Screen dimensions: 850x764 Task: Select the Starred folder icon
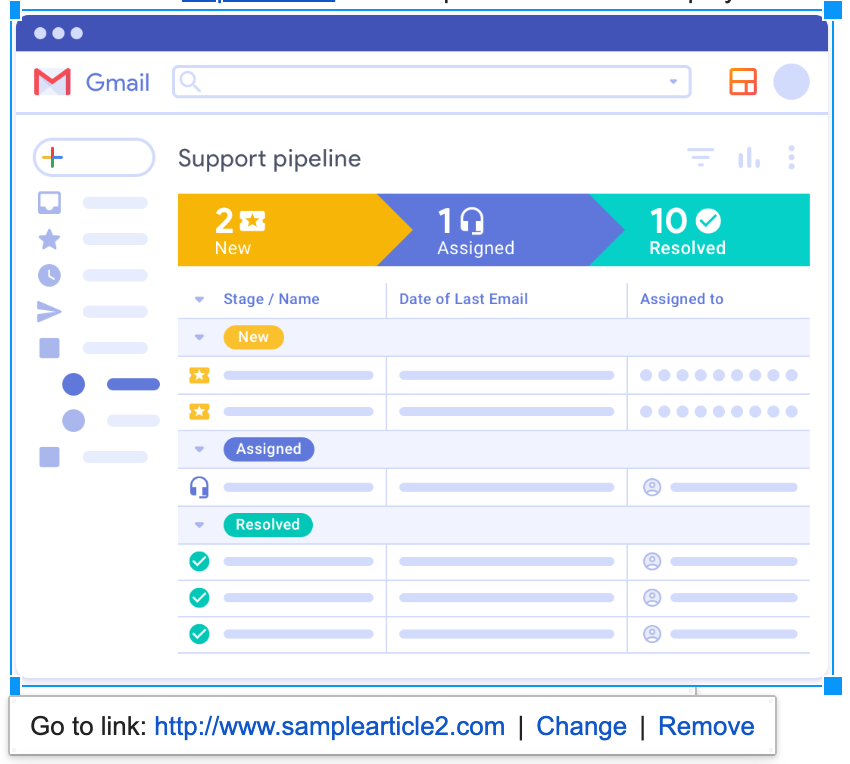tap(49, 239)
